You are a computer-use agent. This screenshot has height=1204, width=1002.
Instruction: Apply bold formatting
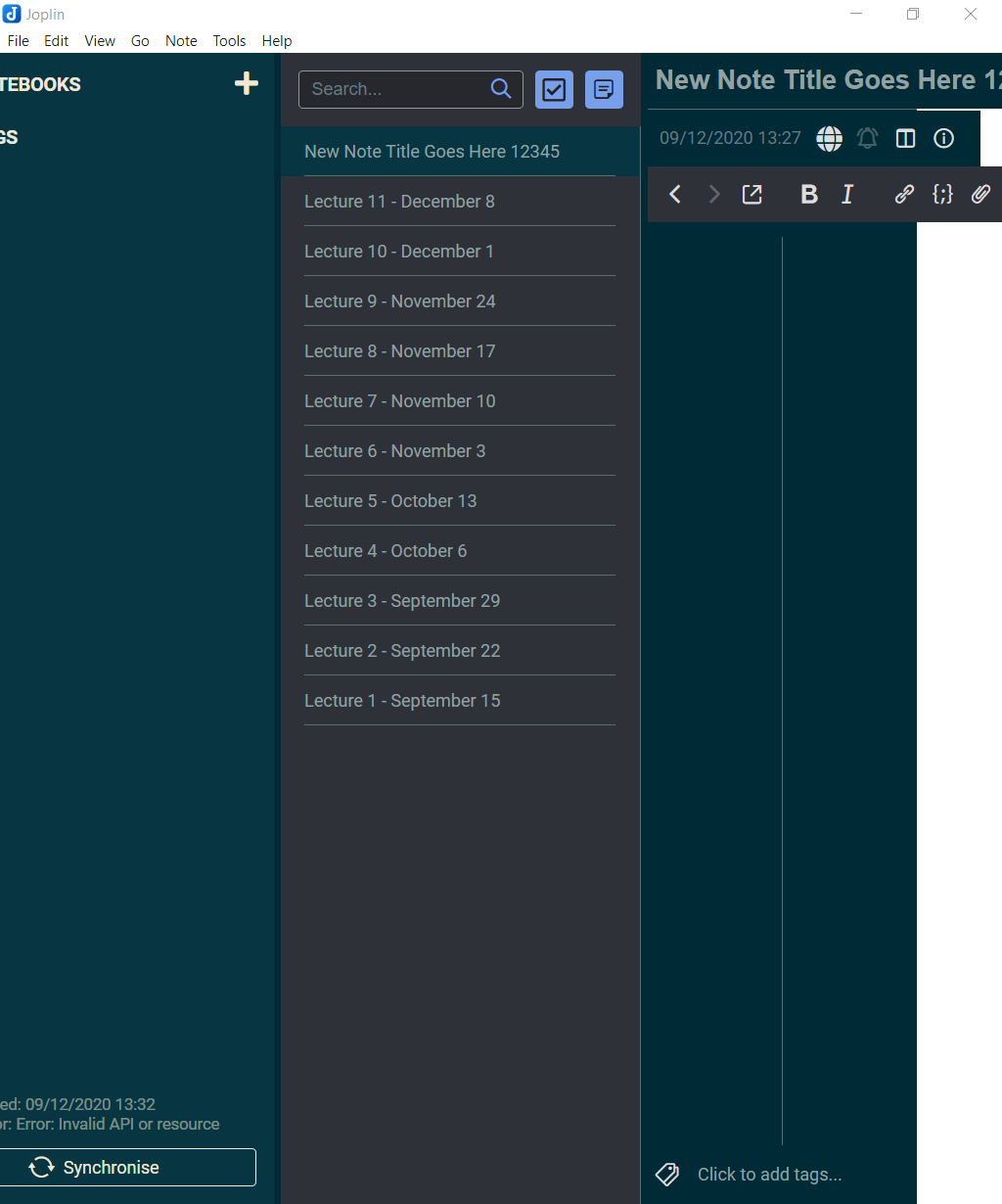pyautogui.click(x=809, y=194)
